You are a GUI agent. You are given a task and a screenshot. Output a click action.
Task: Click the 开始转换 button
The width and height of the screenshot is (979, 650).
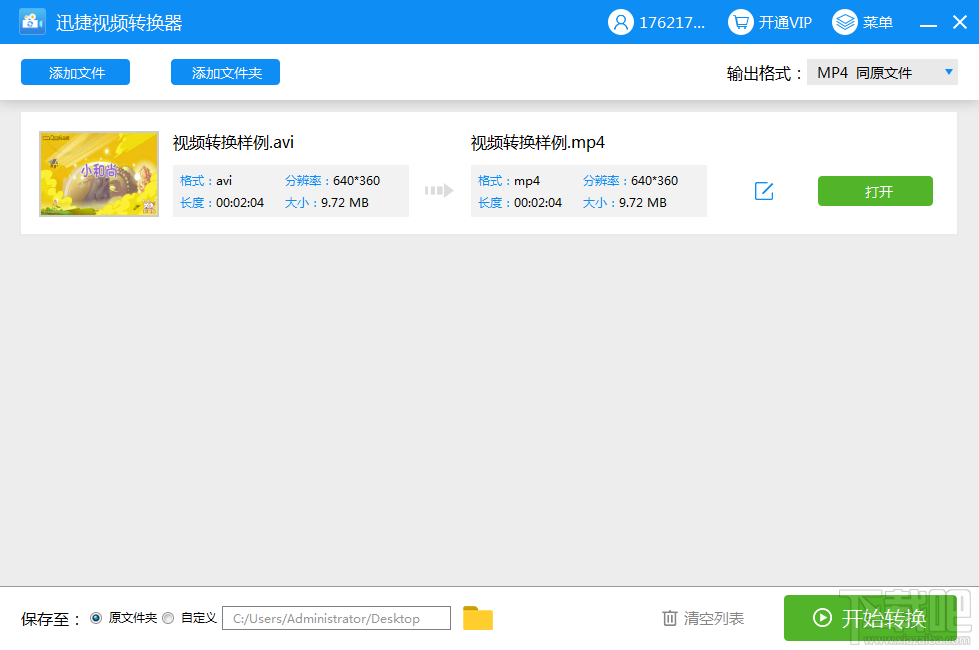point(870,618)
